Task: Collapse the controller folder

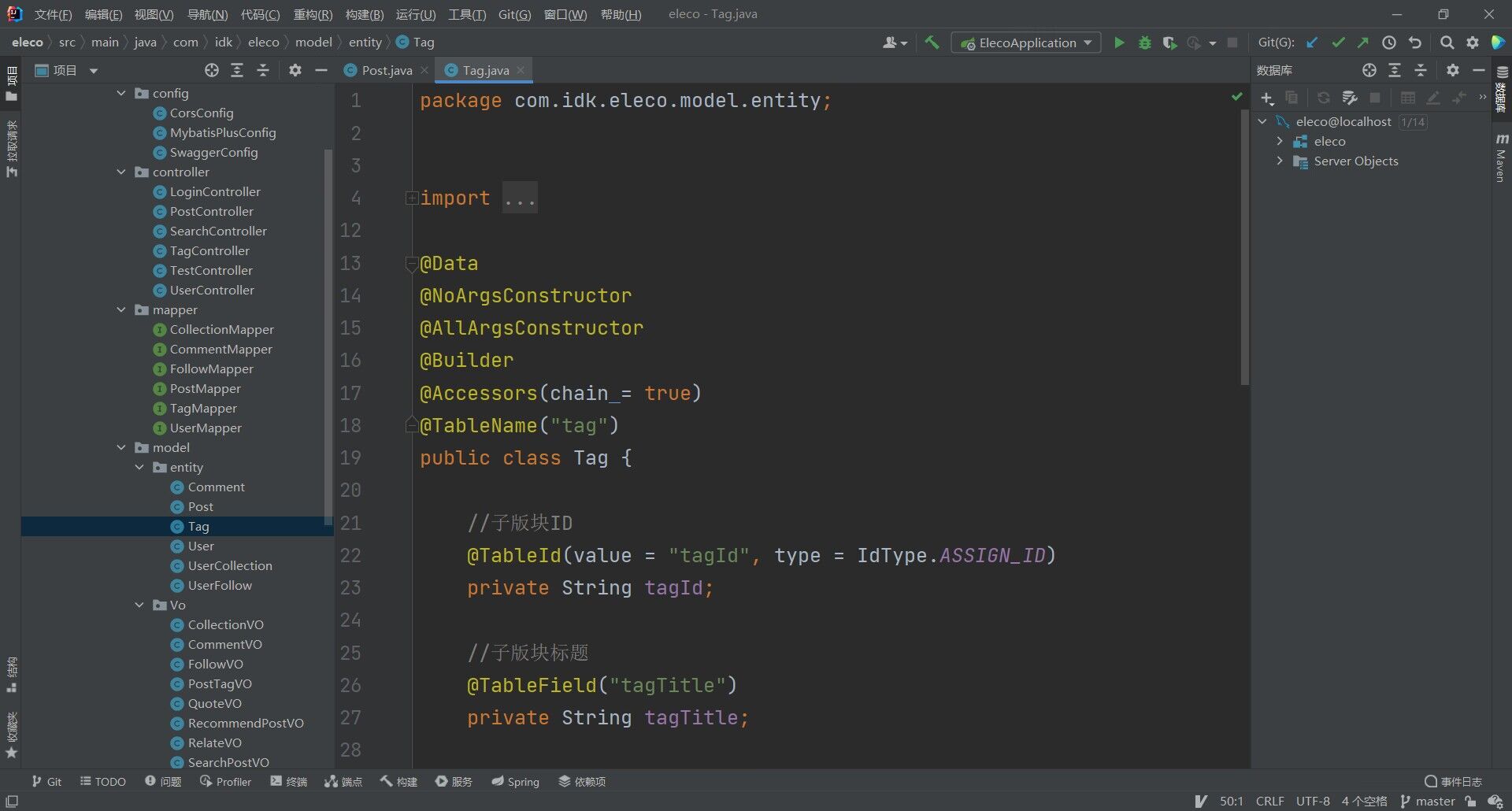Action: (121, 172)
